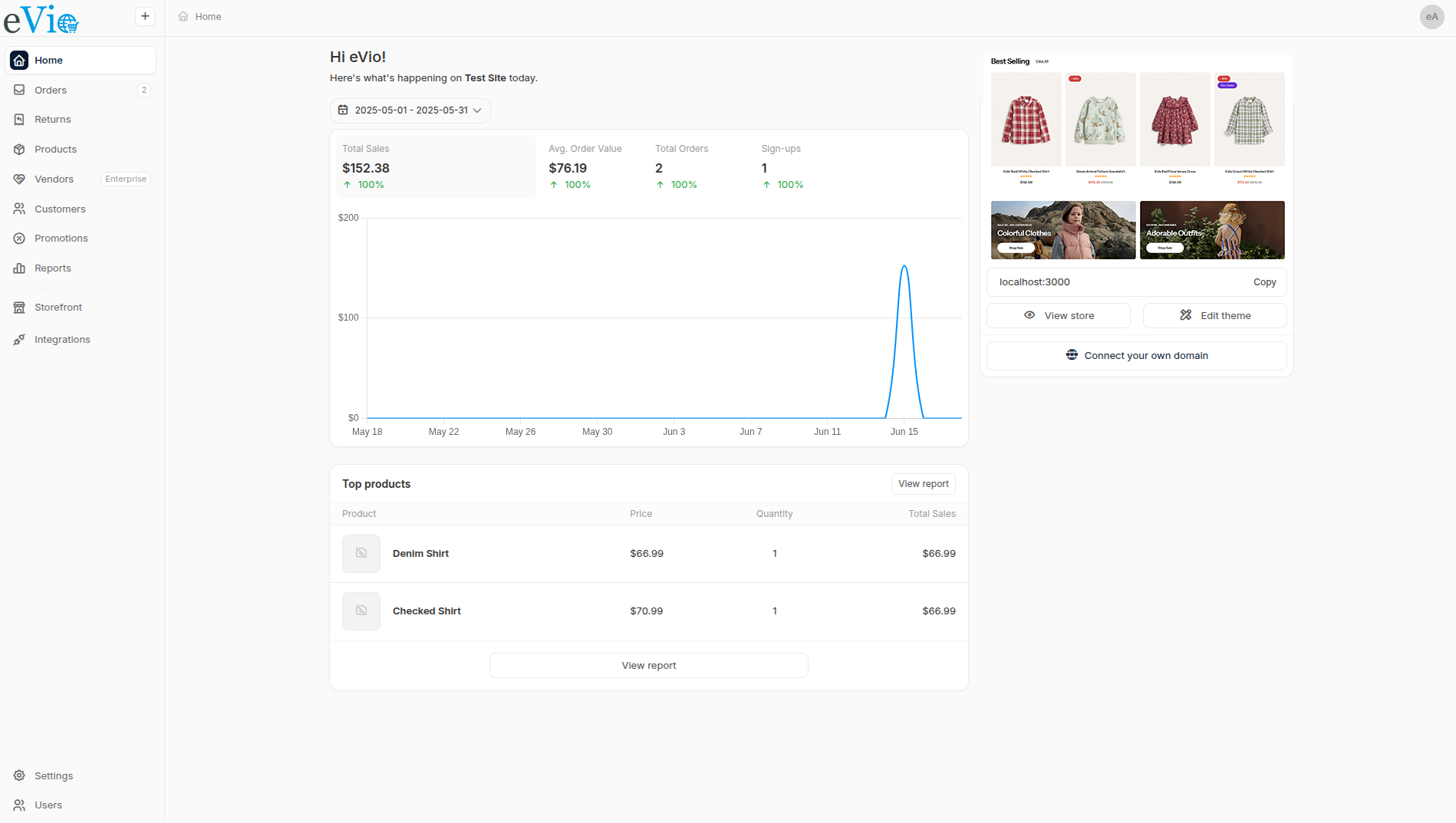Click the Settings gear icon

click(x=19, y=775)
